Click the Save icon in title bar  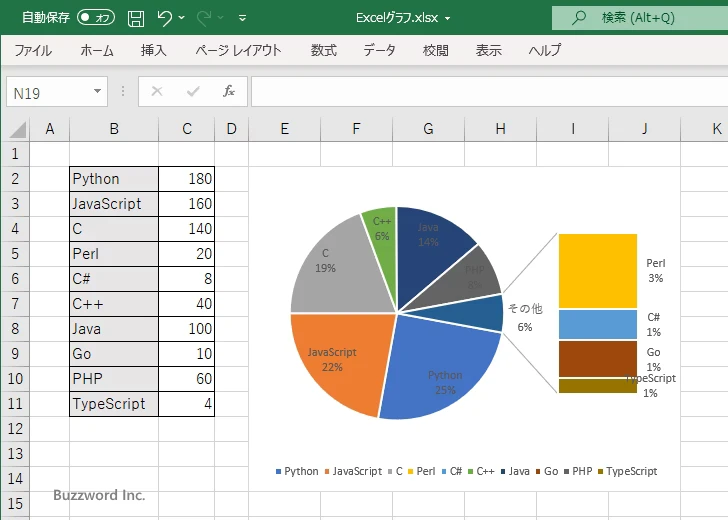(136, 18)
